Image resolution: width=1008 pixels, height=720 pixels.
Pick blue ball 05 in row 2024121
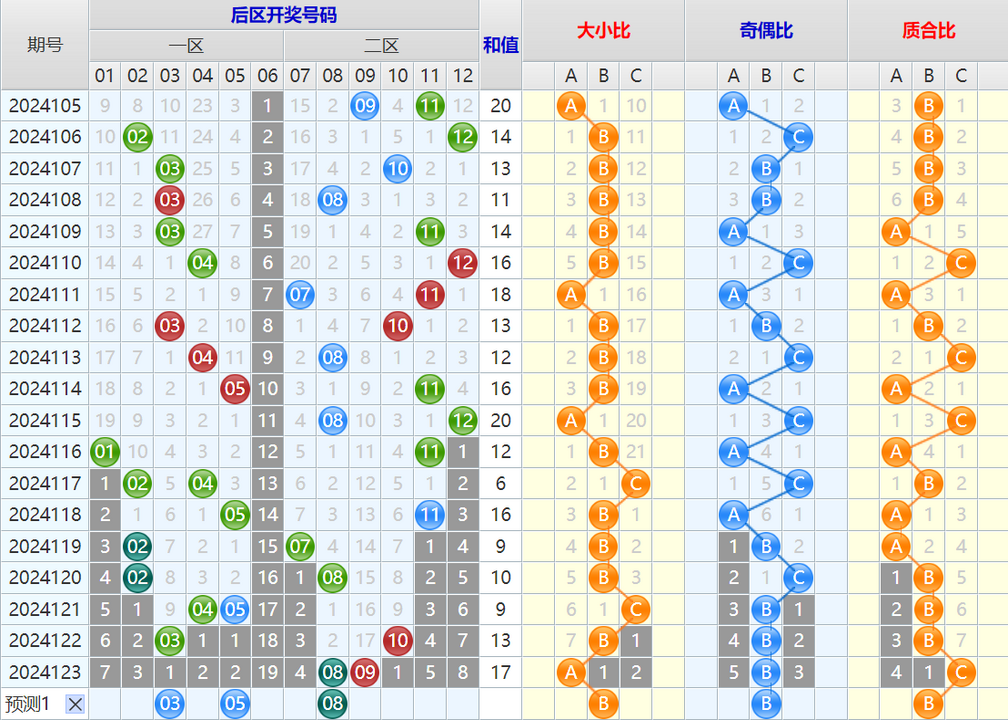click(235, 609)
